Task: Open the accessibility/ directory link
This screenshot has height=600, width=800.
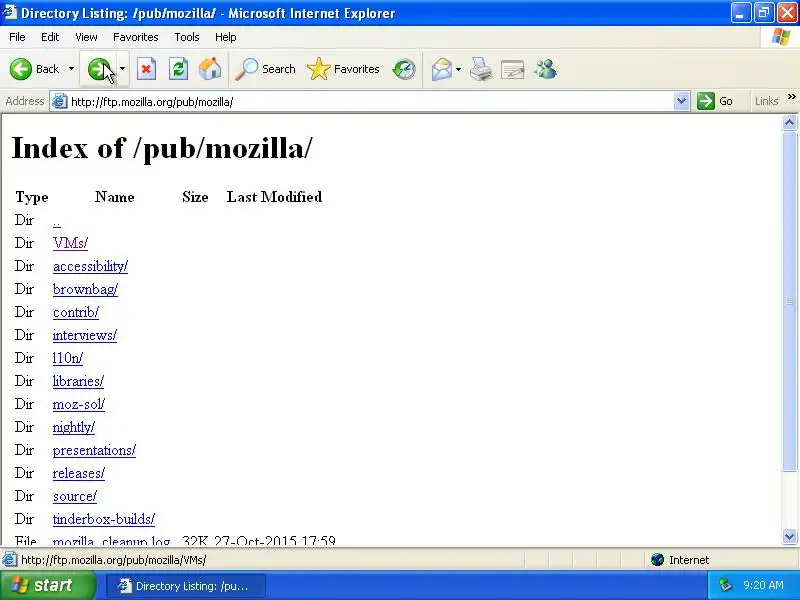Action: [90, 266]
